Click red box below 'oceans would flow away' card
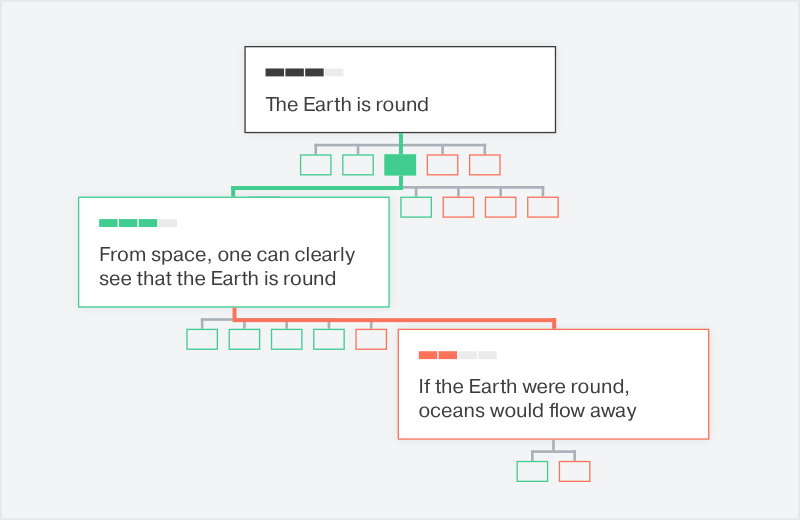 pos(575,471)
